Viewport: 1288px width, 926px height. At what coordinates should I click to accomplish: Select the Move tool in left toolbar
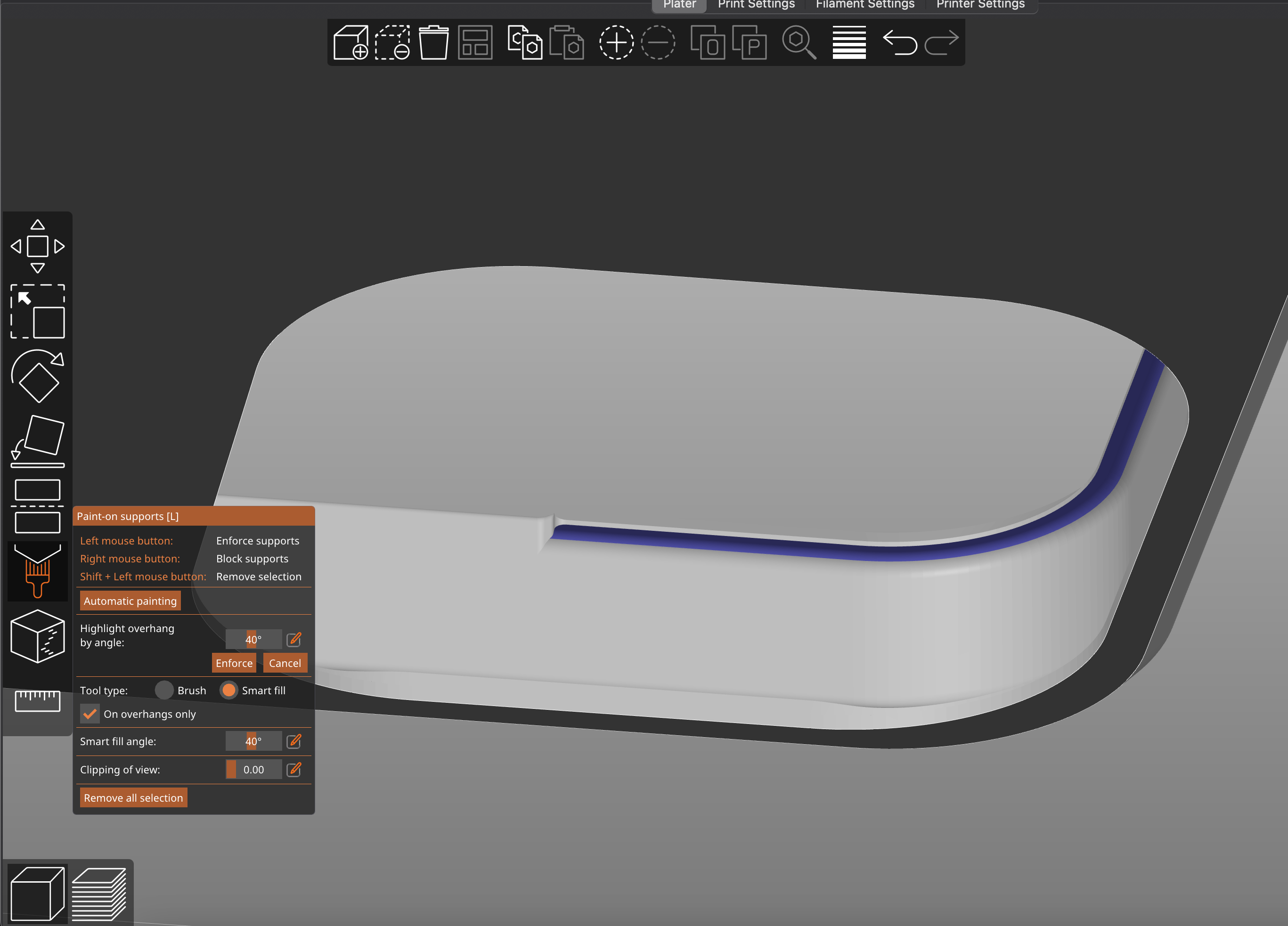[38, 246]
